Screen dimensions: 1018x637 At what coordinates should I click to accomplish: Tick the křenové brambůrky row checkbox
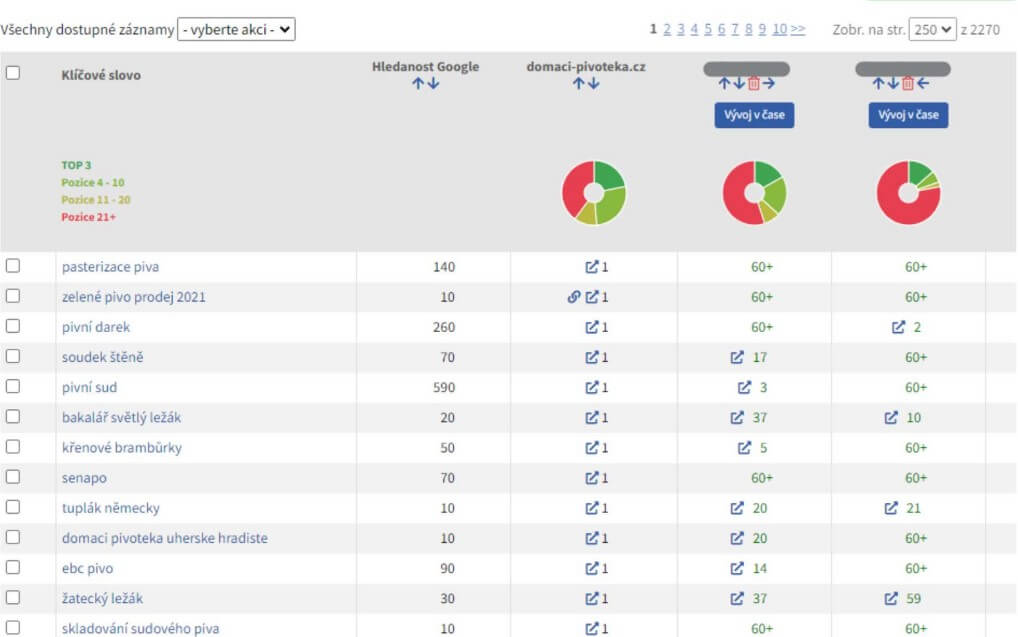(13, 447)
